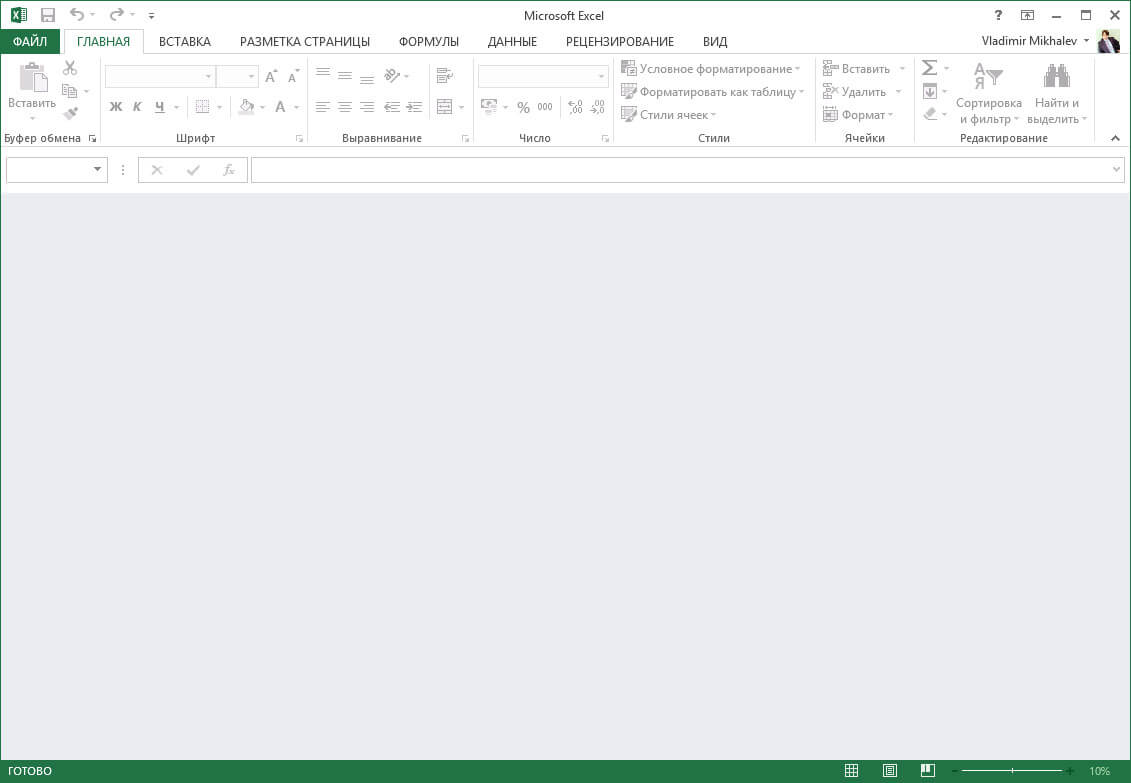Image resolution: width=1131 pixels, height=783 pixels.
Task: Open Стили ячеек dropdown
Action: pos(669,115)
